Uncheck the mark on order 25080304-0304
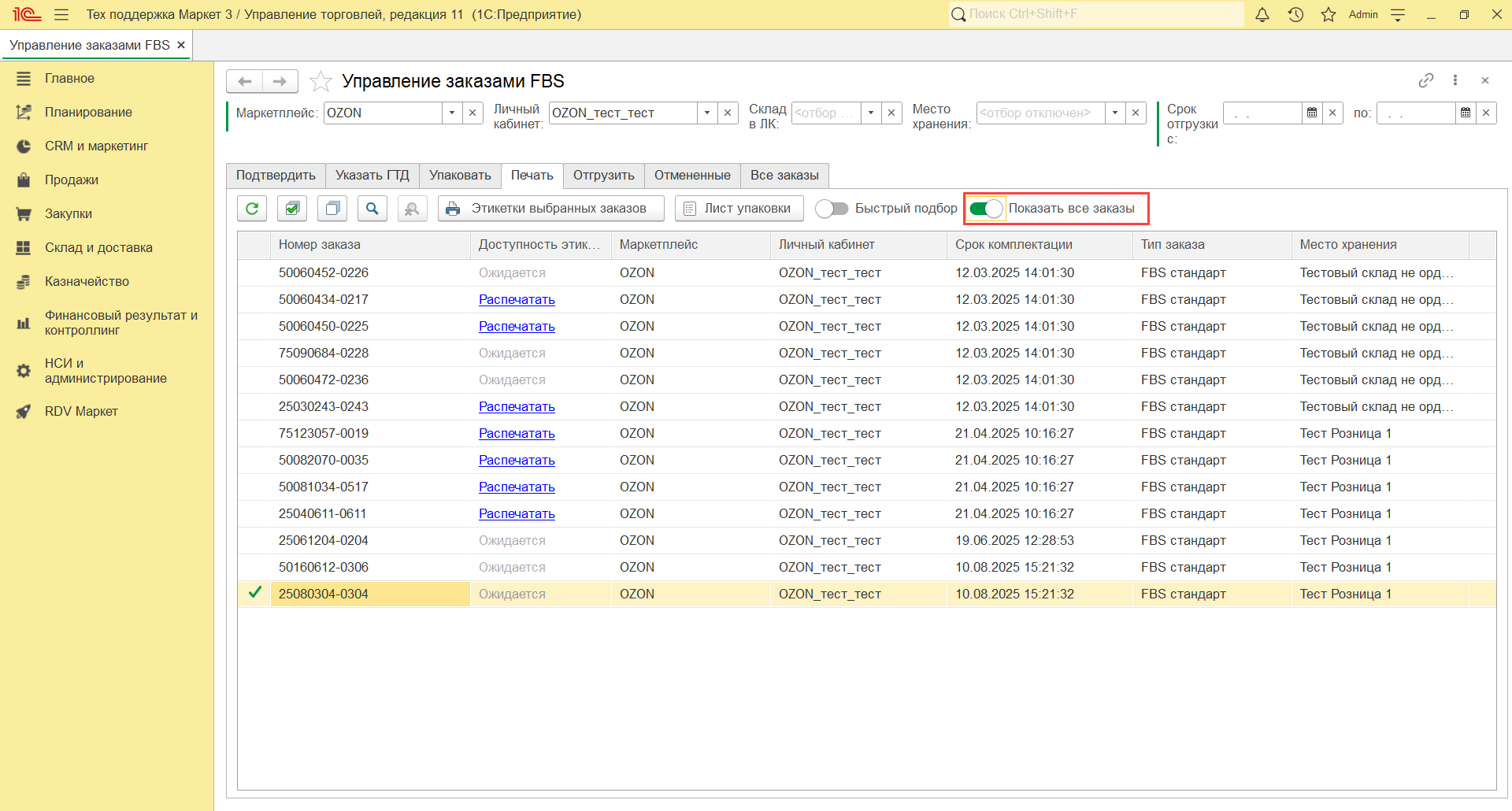The image size is (1512, 811). click(254, 593)
